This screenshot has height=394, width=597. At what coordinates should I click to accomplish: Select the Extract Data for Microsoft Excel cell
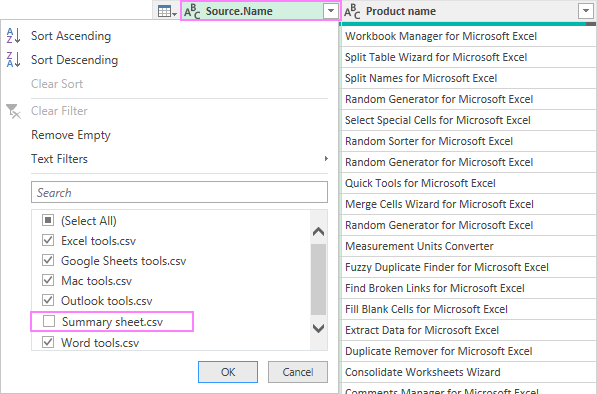[x=468, y=330]
